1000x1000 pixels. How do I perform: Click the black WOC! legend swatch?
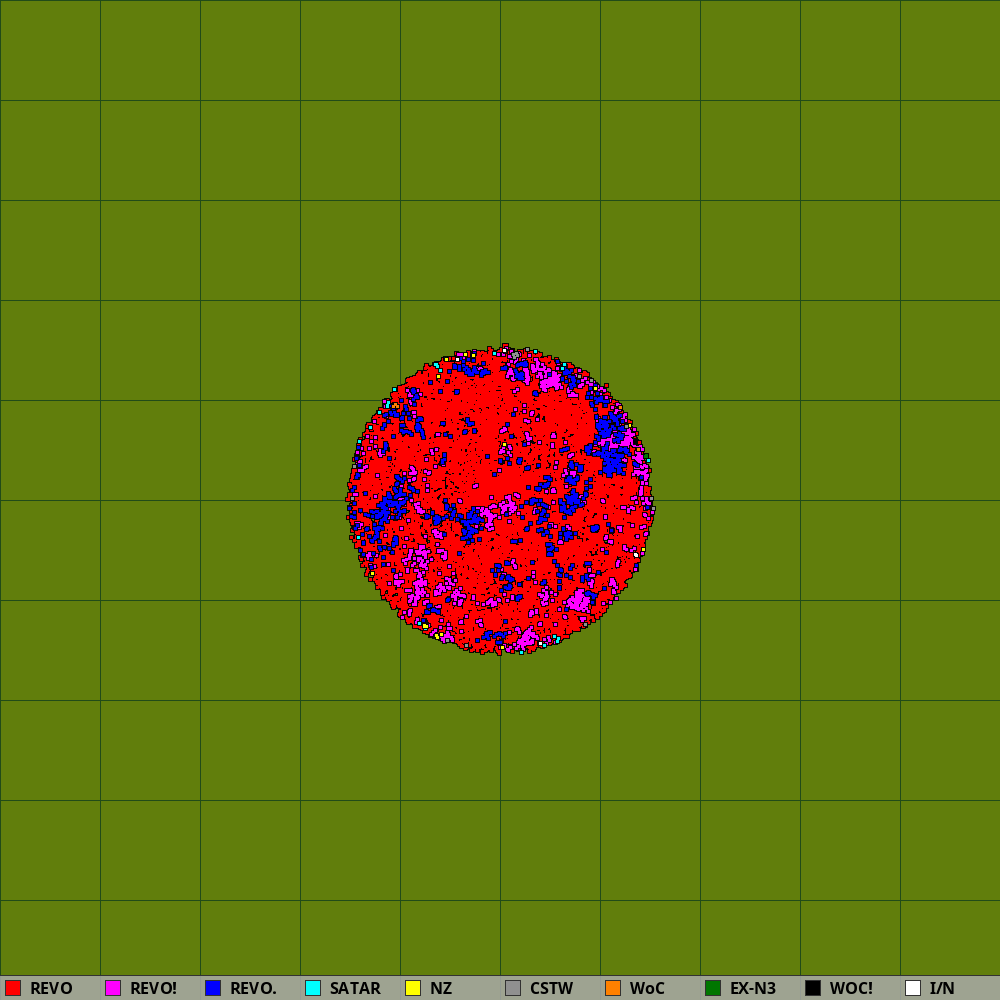[x=813, y=988]
